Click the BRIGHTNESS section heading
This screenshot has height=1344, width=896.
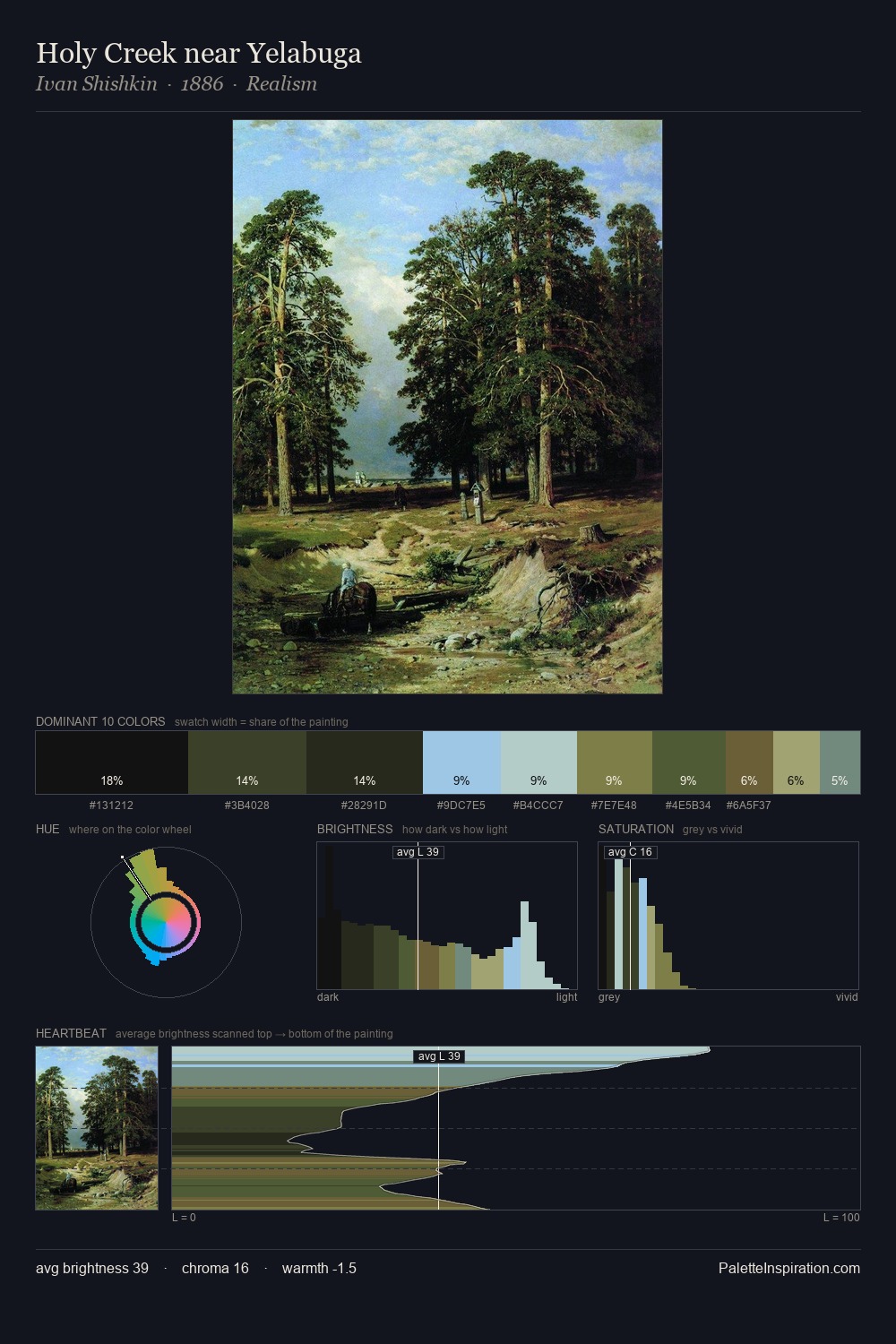[355, 829]
